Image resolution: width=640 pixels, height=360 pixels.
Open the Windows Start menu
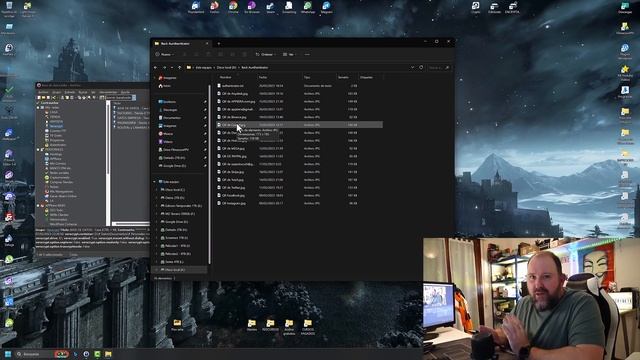tap(7, 353)
